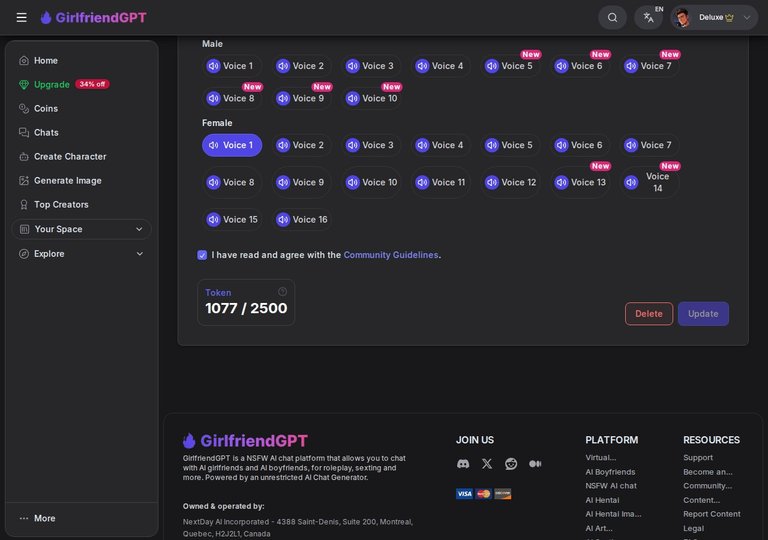The height and width of the screenshot is (540, 768).
Task: Select Female Voice 8 option
Action: coord(231,183)
